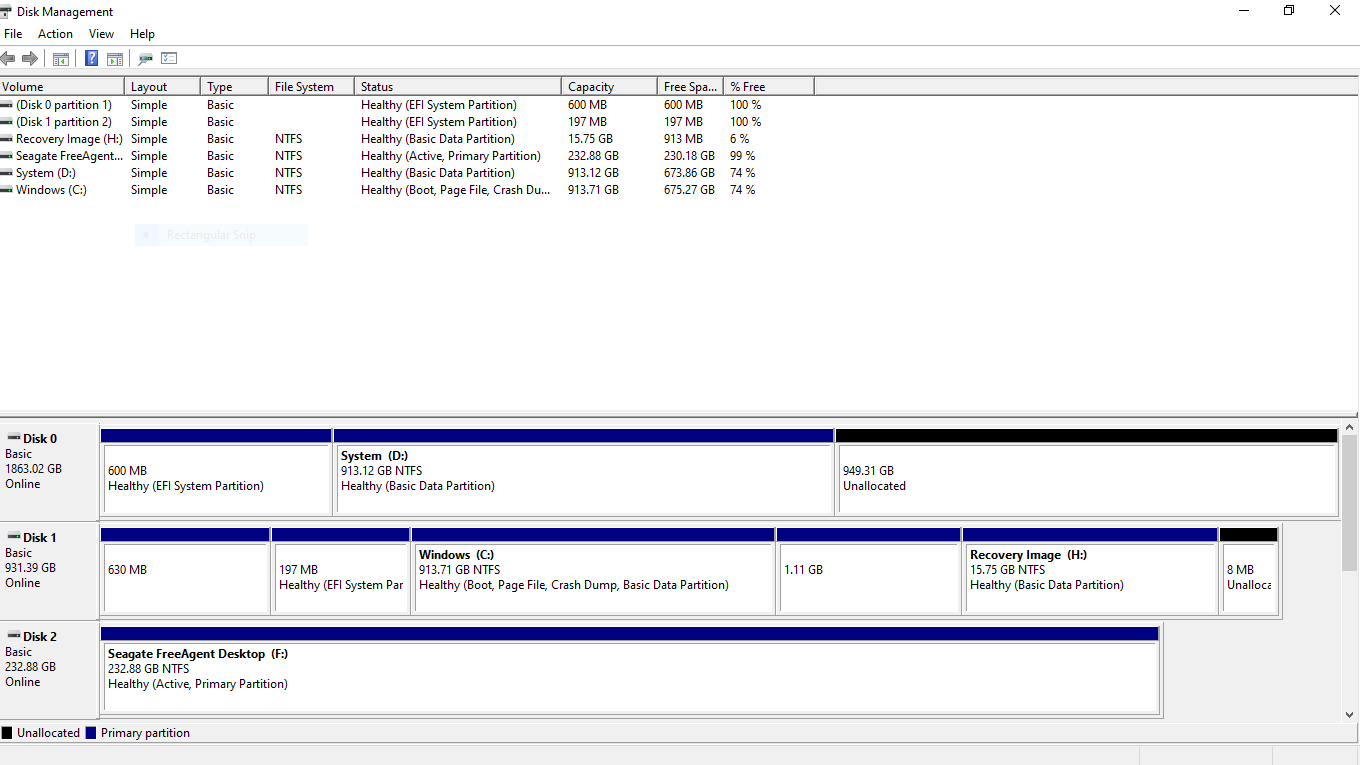Click the '913.71 GB' capacity cell

(x=593, y=190)
